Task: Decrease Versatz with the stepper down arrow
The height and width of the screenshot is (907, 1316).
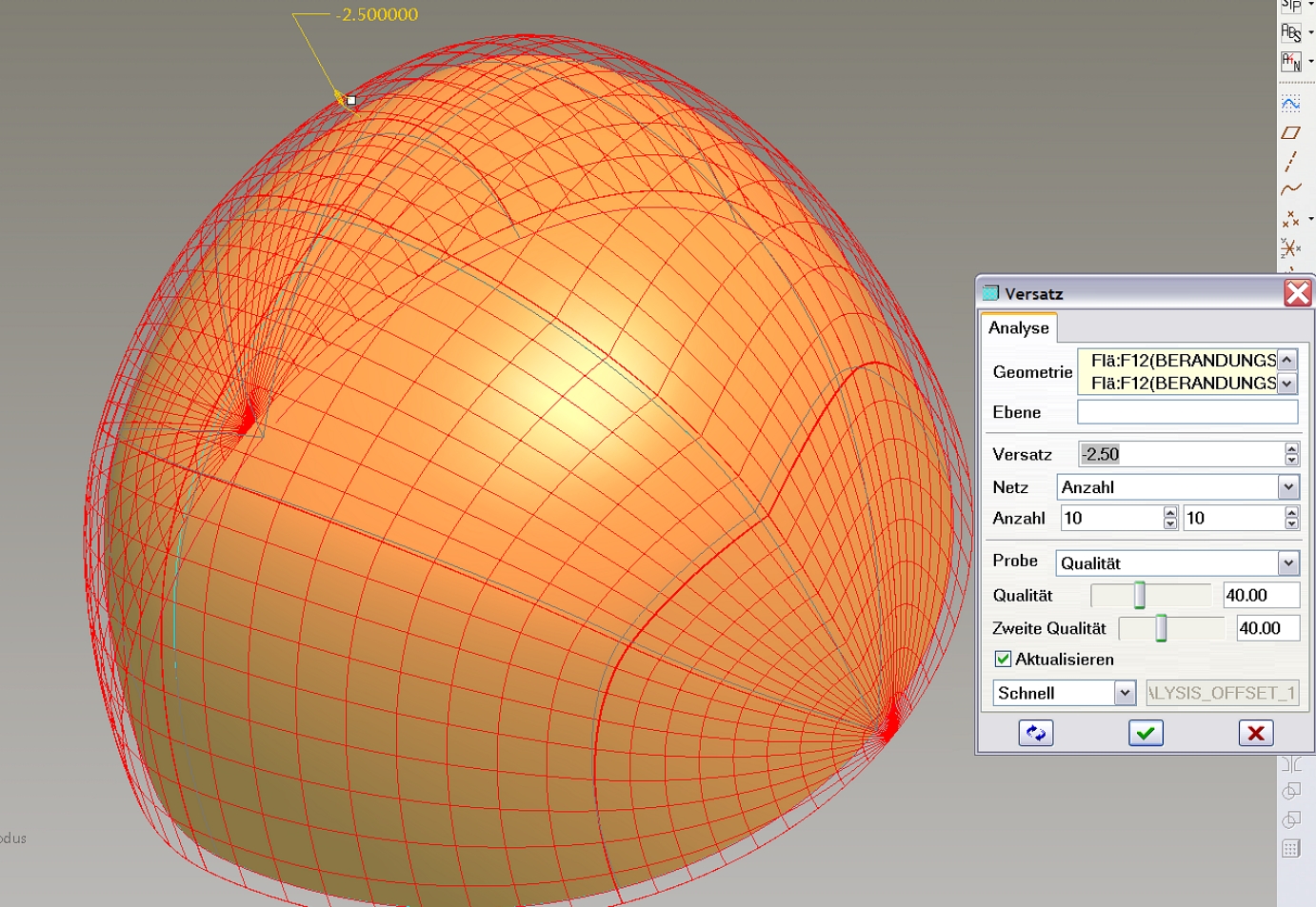Action: 1291,460
